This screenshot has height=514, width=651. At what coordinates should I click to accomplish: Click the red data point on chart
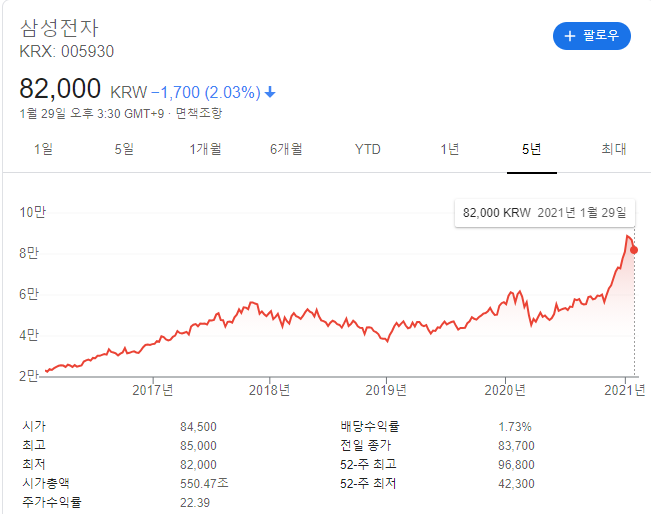click(634, 250)
